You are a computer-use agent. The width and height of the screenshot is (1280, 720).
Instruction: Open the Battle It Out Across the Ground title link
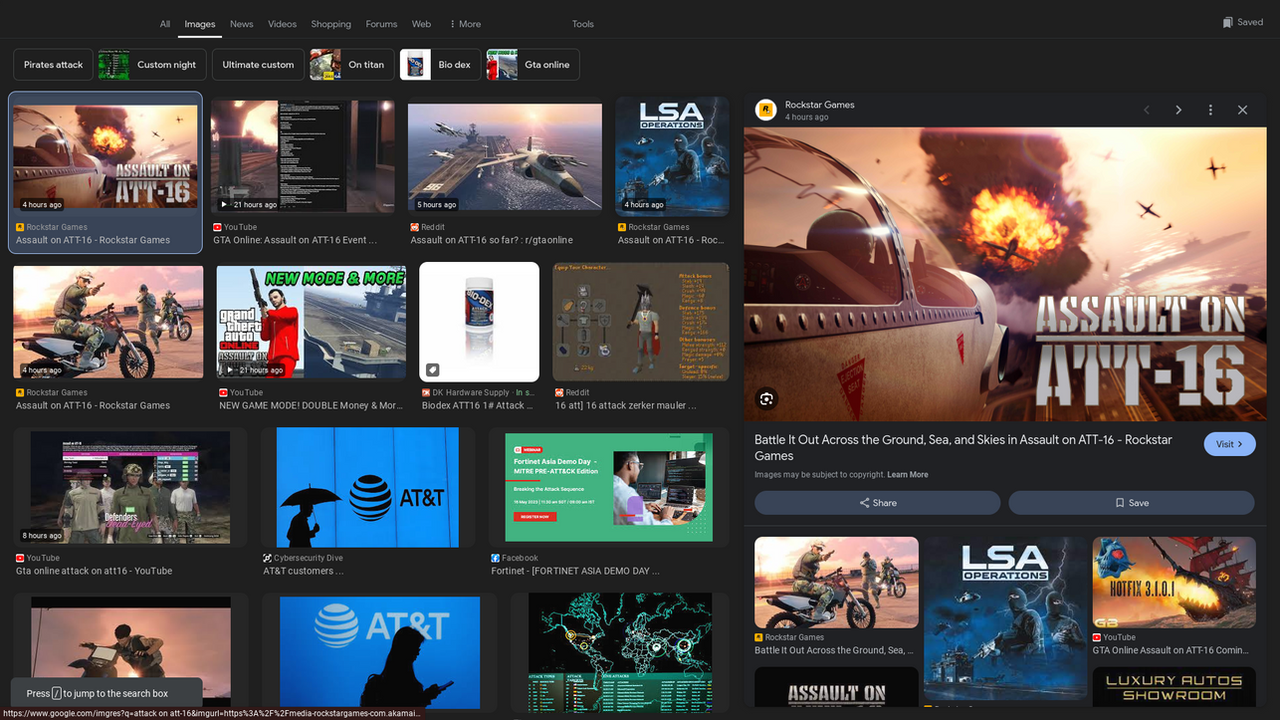[963, 447]
